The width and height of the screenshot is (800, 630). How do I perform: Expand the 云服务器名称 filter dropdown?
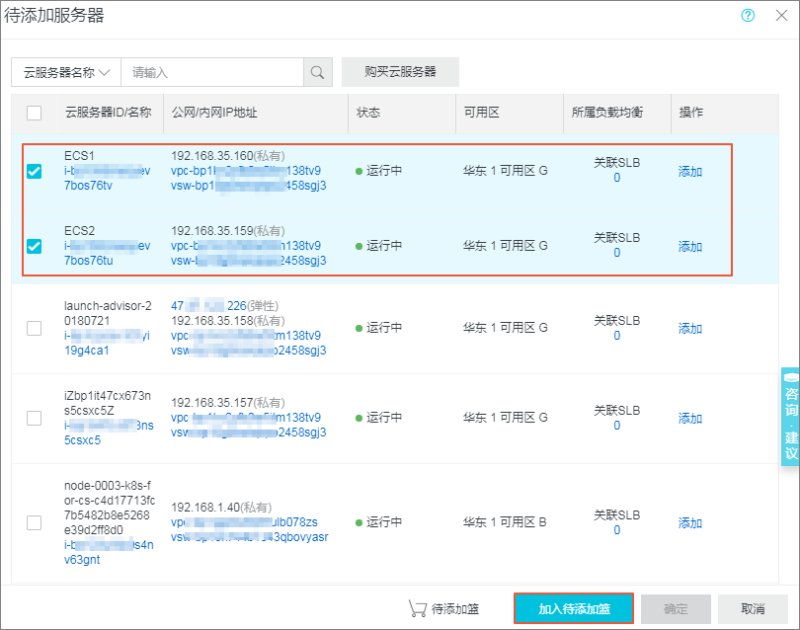[x=66, y=72]
